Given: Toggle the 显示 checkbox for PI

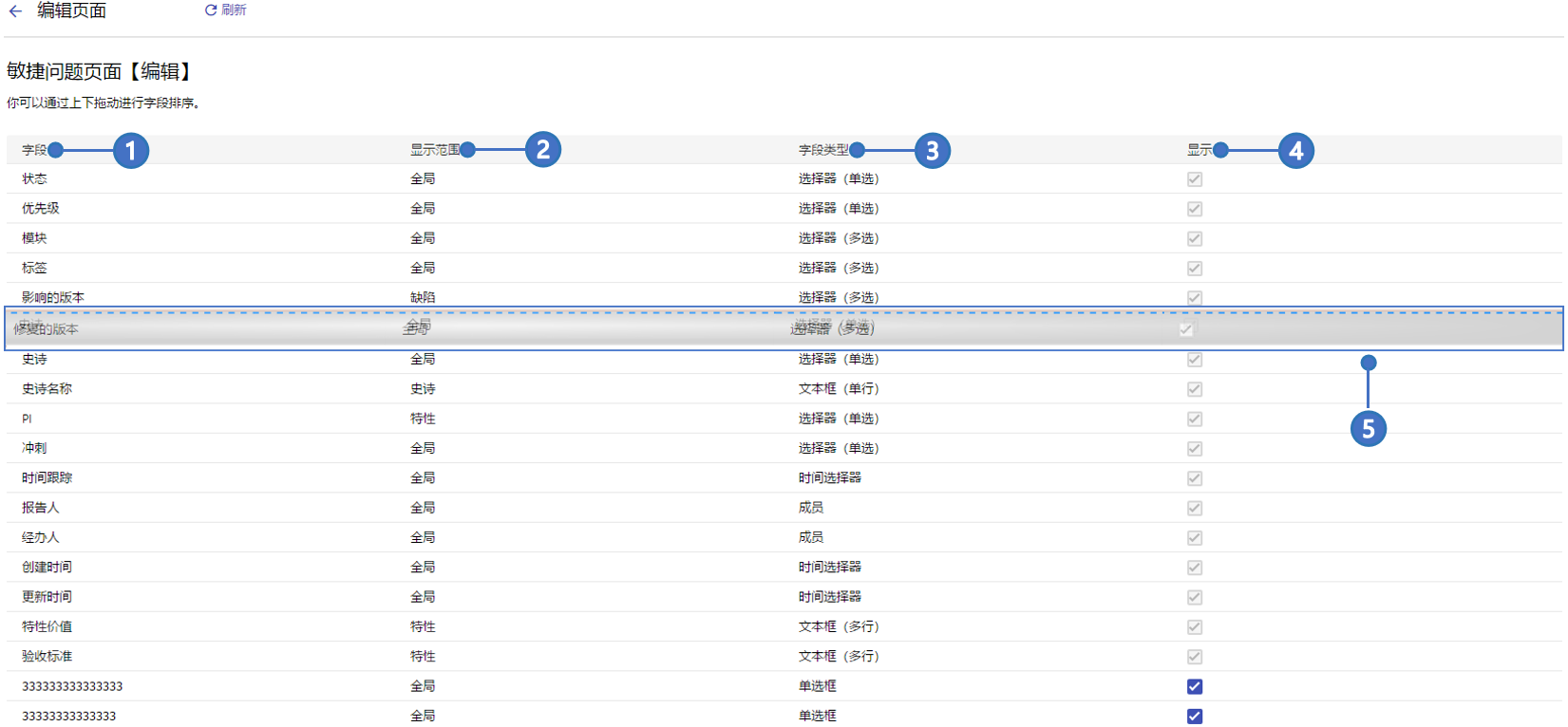Looking at the screenshot, I should pos(1195,419).
